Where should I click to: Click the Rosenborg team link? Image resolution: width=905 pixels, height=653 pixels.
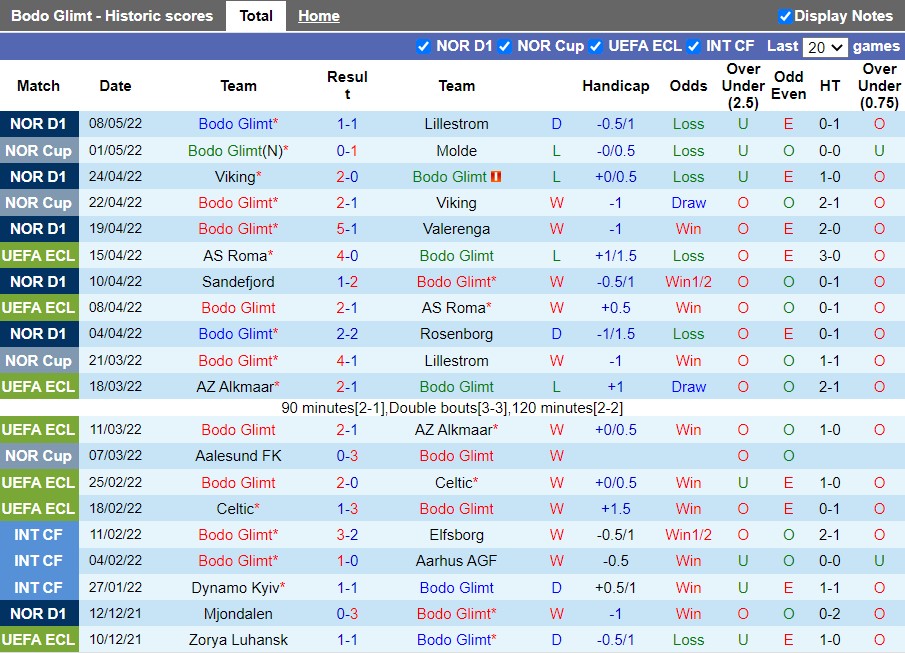click(x=456, y=334)
